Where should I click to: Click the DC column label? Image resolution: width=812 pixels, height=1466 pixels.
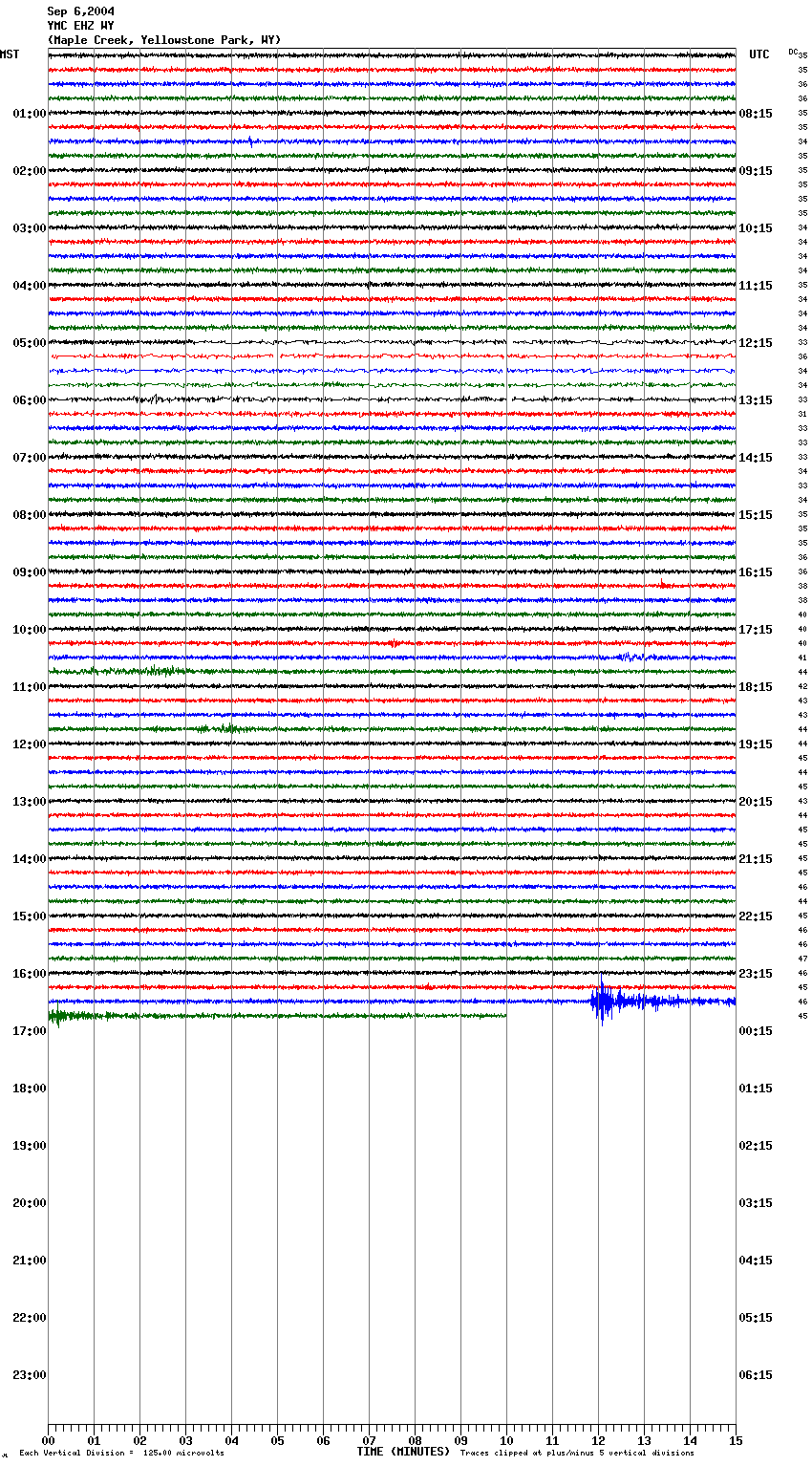coord(793,52)
